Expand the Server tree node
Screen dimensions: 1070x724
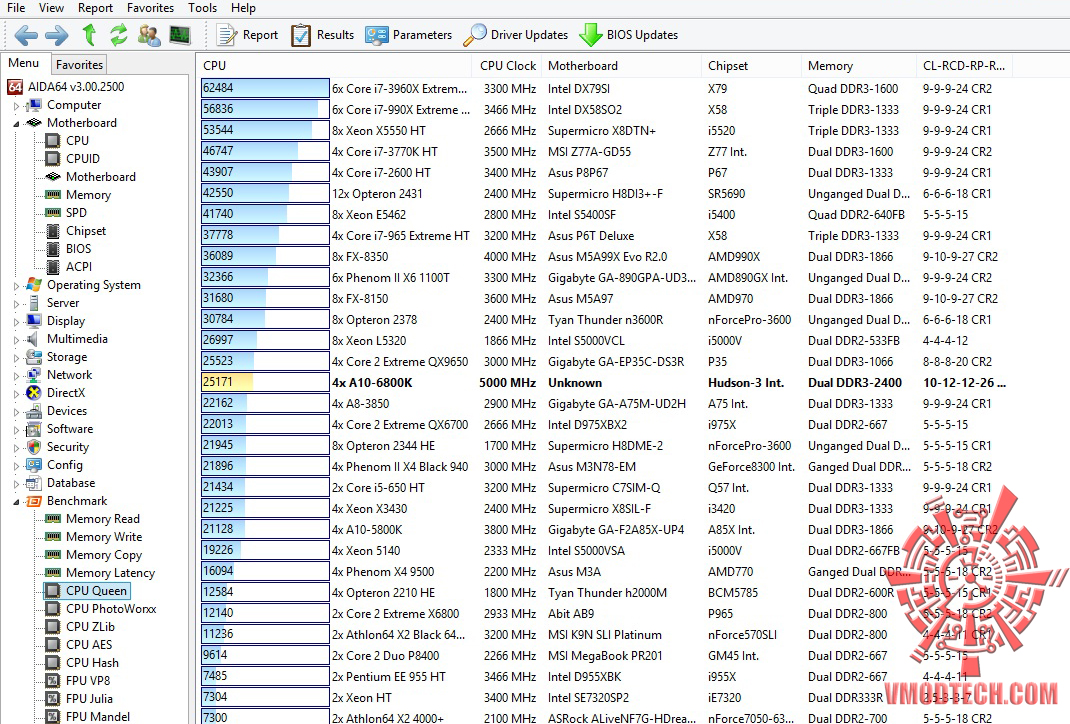(16, 304)
